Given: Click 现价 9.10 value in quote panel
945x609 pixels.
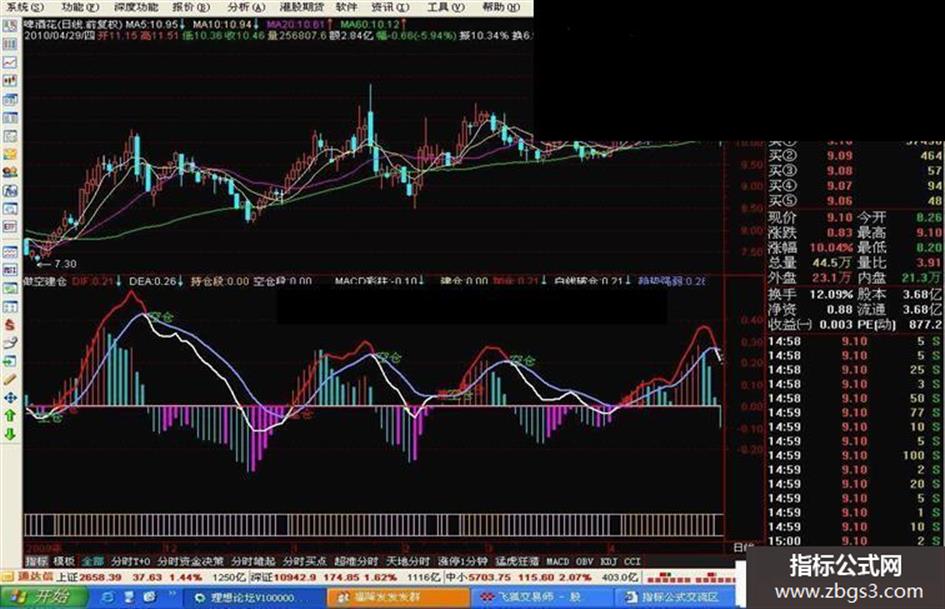Looking at the screenshot, I should point(840,218).
